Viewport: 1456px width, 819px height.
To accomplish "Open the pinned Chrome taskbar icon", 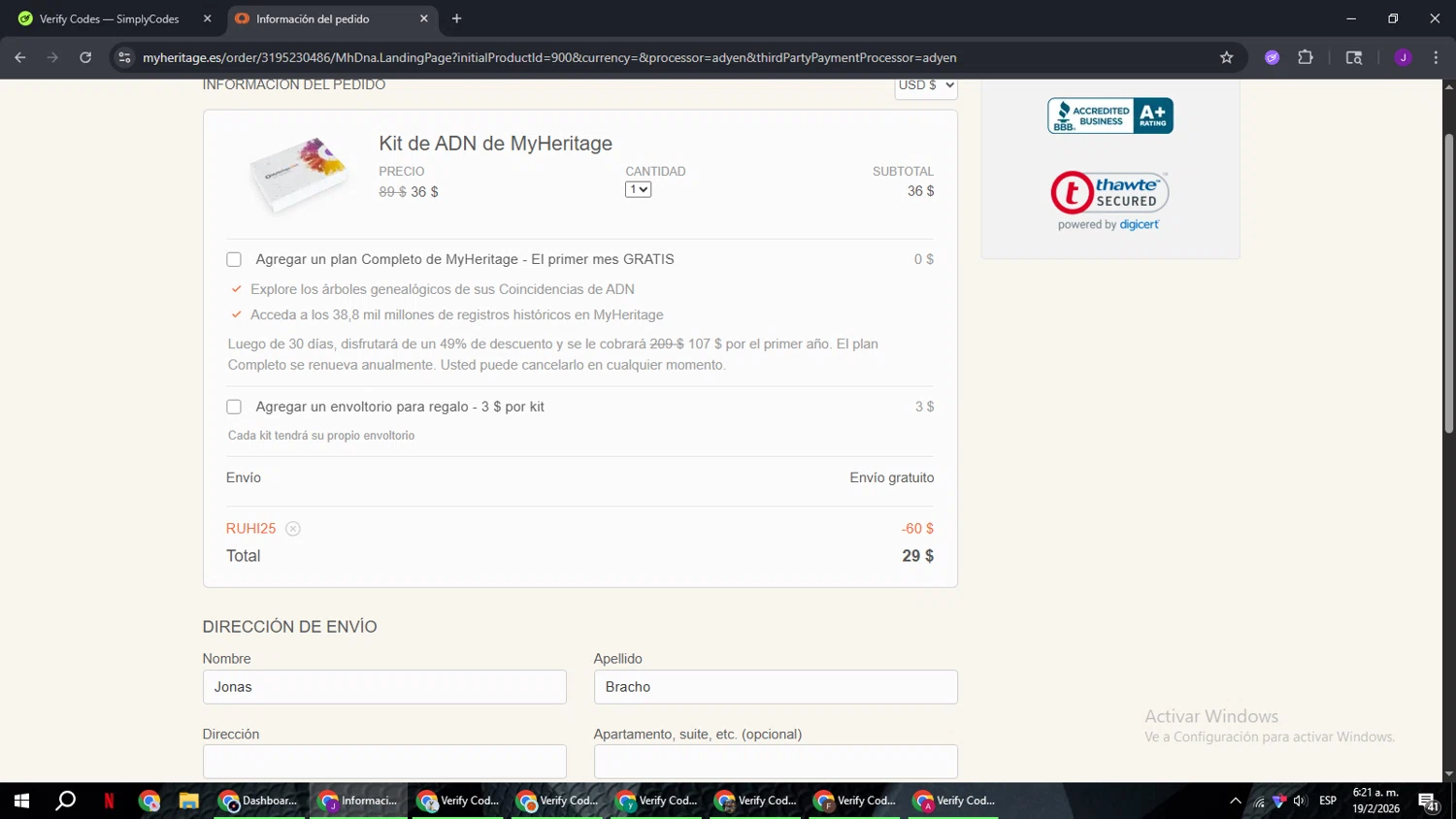I will click(149, 801).
